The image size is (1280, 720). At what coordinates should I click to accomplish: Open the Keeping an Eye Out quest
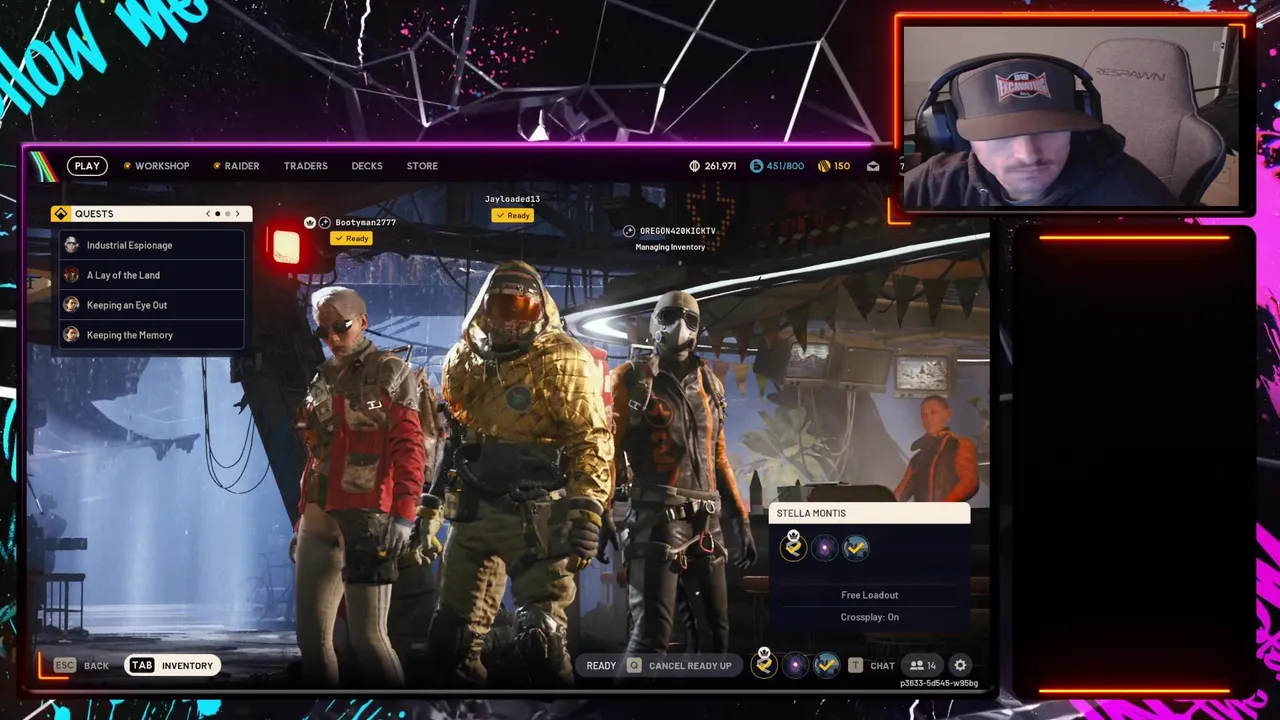coord(150,305)
